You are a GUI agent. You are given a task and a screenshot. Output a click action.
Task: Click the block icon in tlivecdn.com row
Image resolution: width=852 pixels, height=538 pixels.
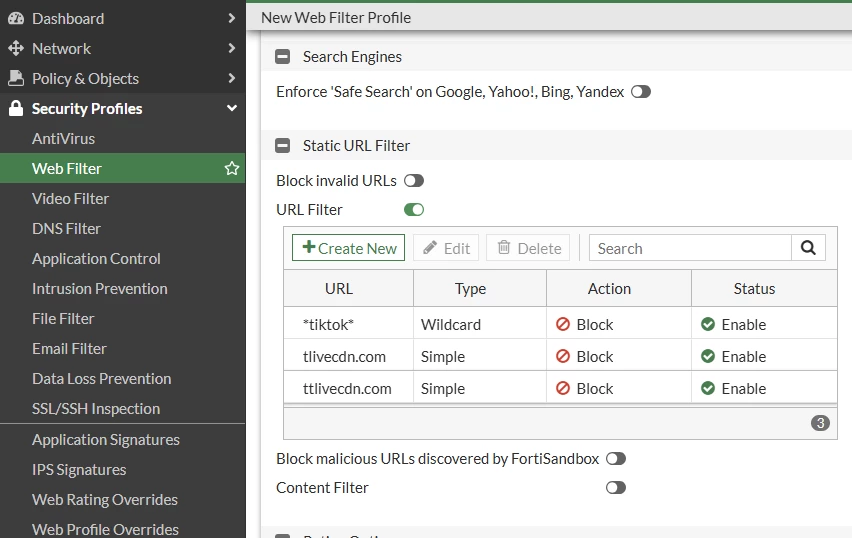(563, 356)
